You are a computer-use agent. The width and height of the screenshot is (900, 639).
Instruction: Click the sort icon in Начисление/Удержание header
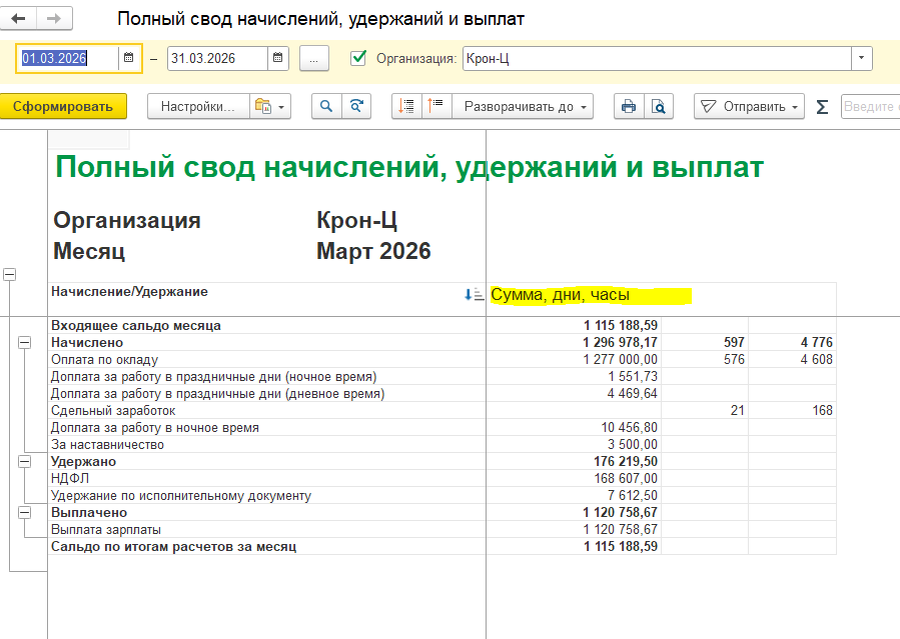click(474, 295)
